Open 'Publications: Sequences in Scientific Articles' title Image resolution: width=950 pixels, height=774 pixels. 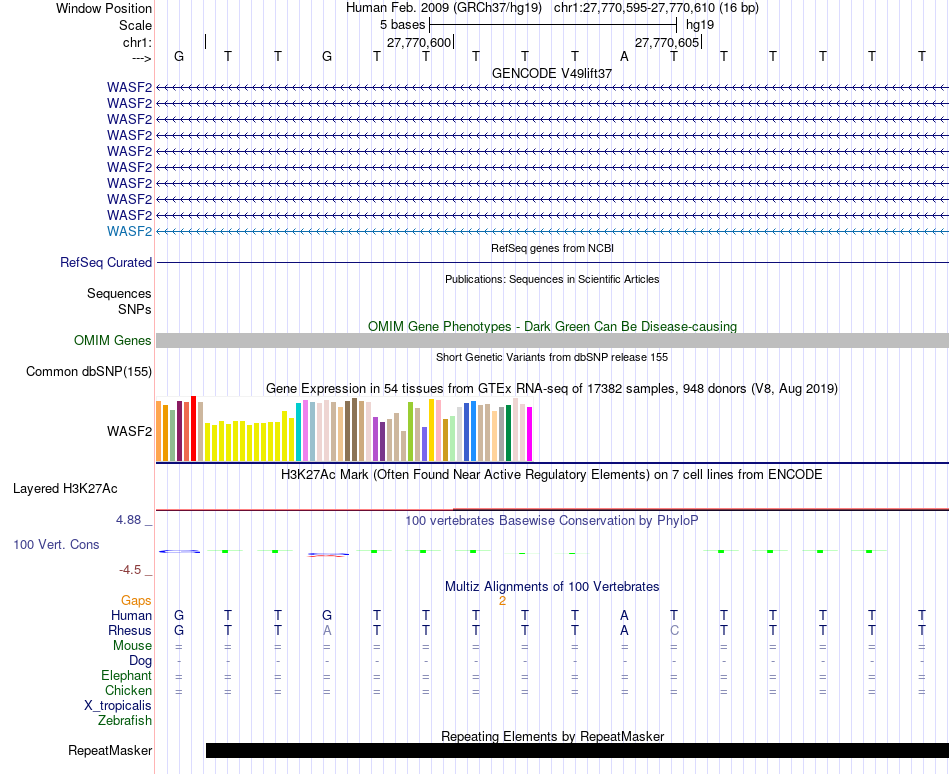pyautogui.click(x=552, y=279)
